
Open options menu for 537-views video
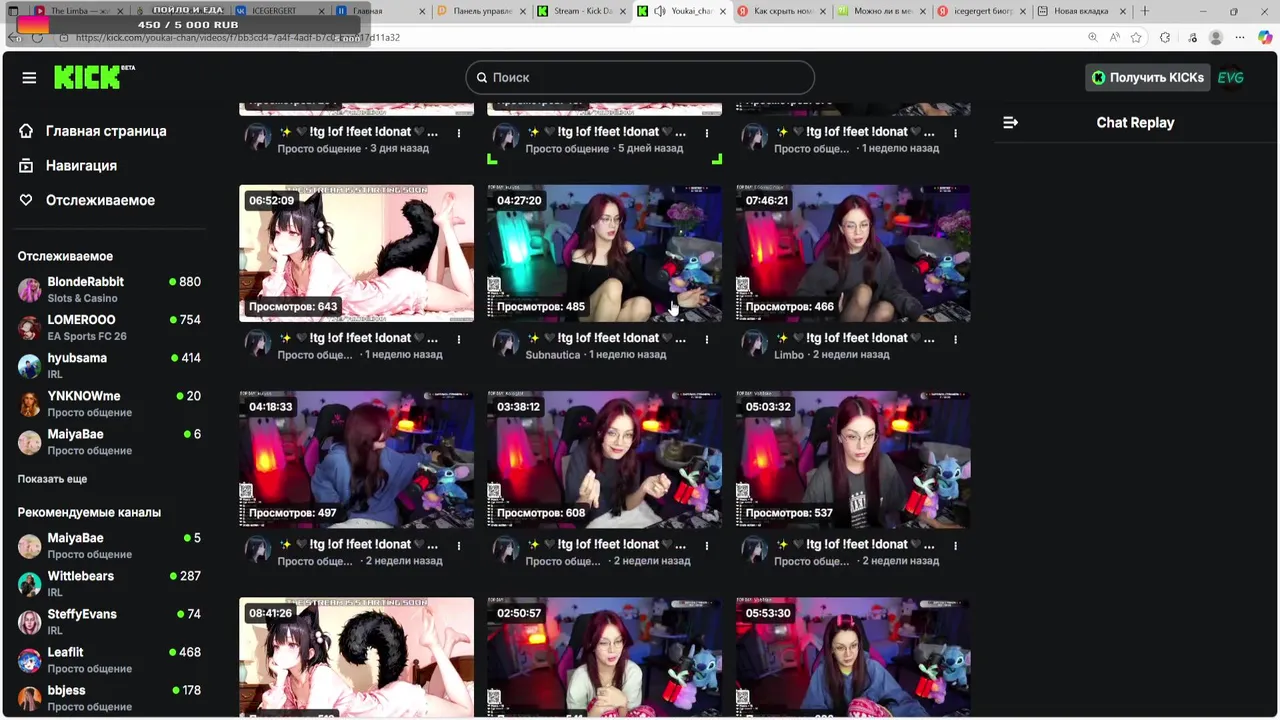[955, 545]
